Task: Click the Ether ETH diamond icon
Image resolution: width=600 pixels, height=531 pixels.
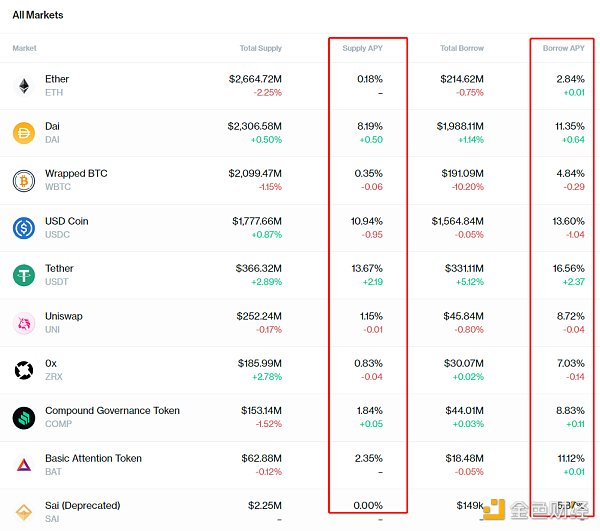Action: 24,86
